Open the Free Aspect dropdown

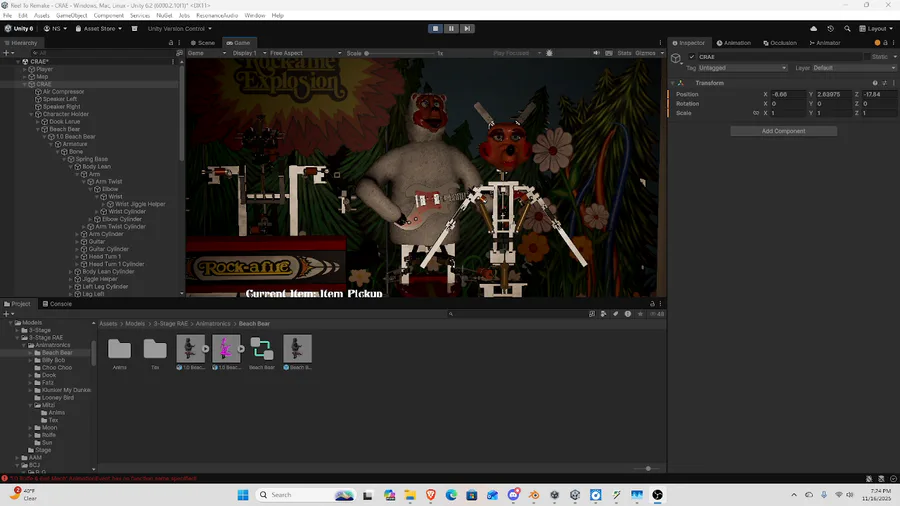[305, 53]
